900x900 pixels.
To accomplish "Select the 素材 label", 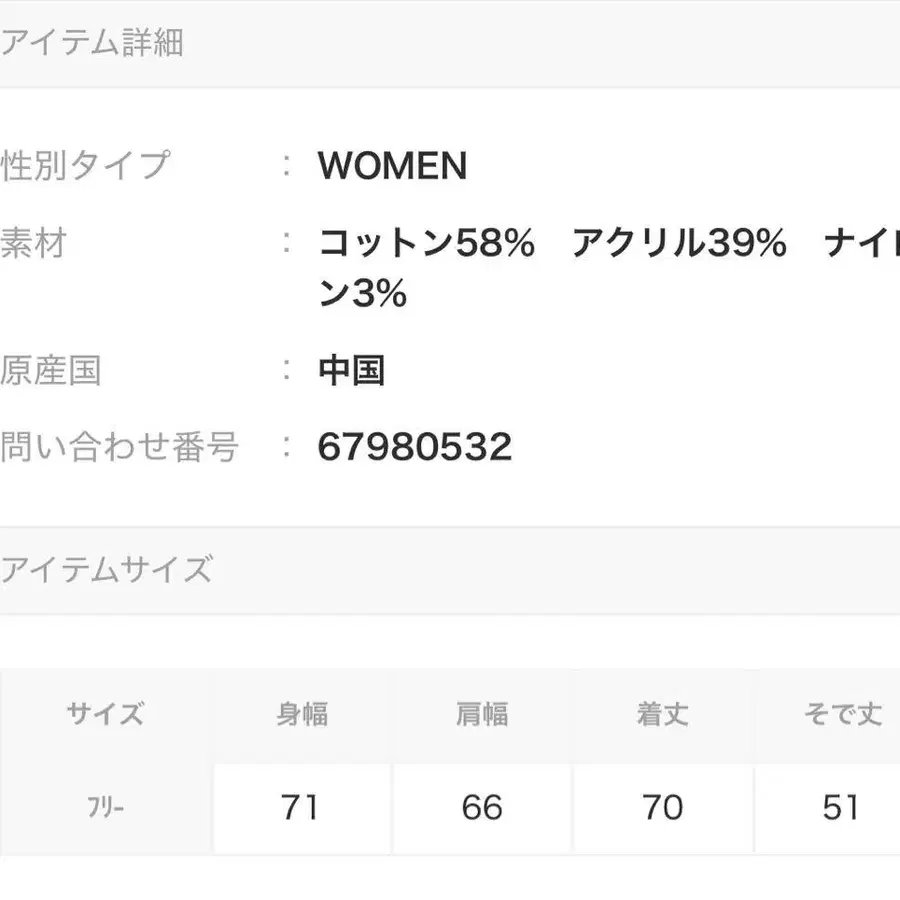I will [x=33, y=243].
